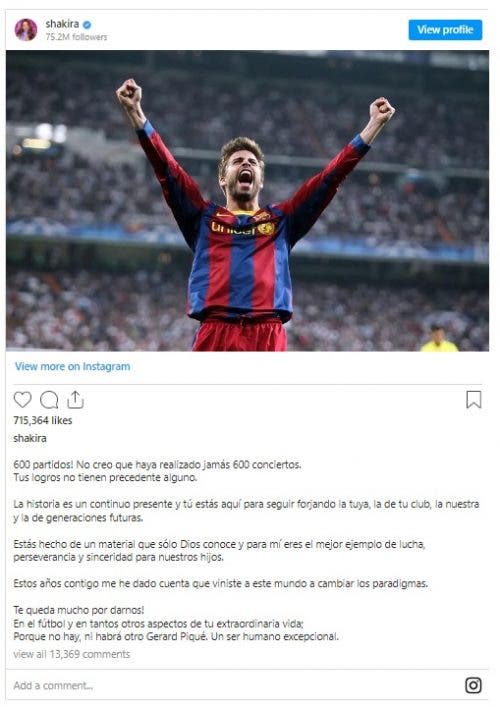Click the caption paragraph beginning 'La historia es'
Viewport: 500px width, 707px height.
[x=246, y=511]
